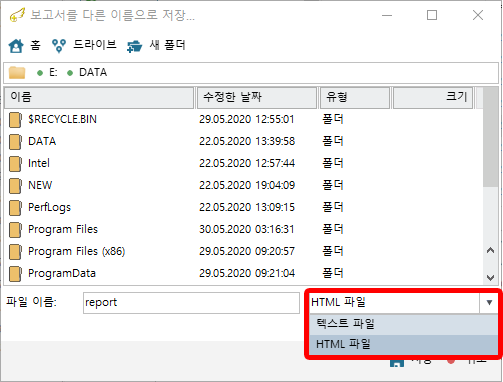Screen dimensions: 503x382
Task: Click date 22.05.2020 13:39:58
Action: click(247, 141)
